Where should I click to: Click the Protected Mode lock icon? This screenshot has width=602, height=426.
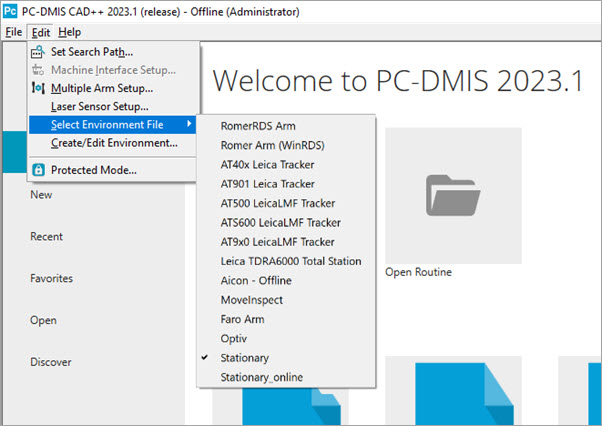click(38, 170)
